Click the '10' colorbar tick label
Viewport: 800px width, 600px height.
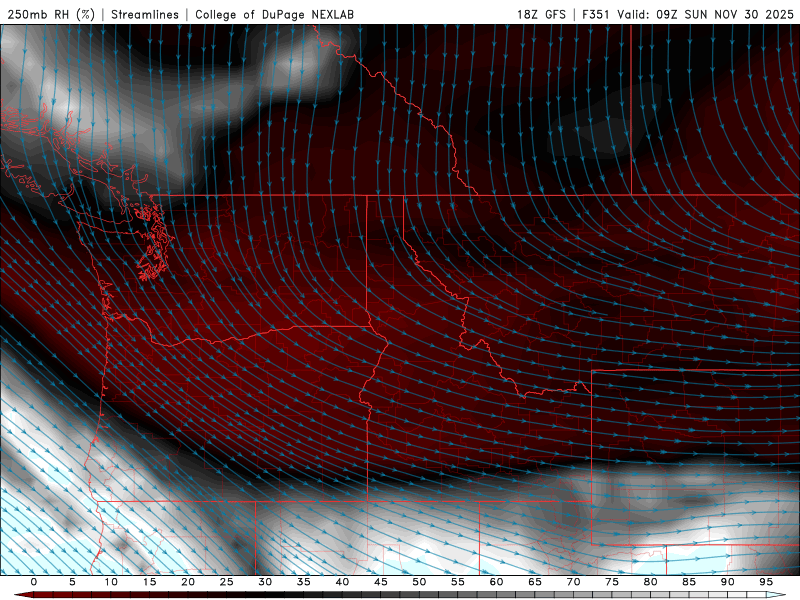coord(111,582)
